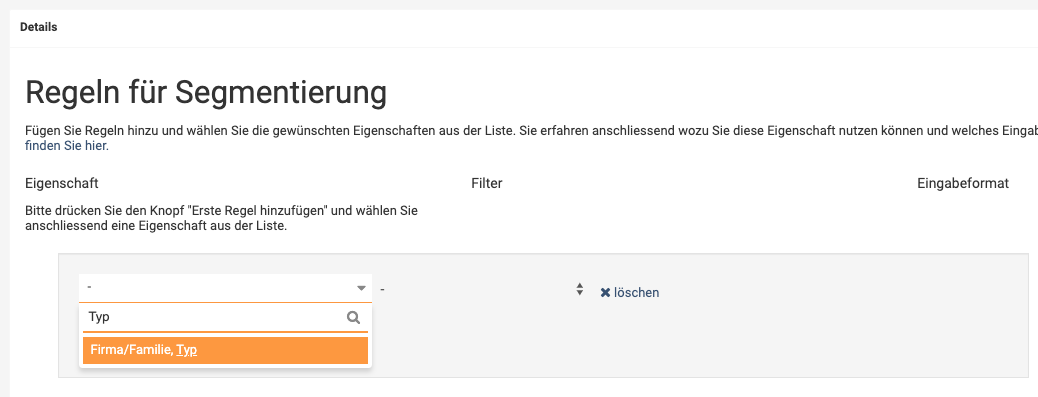Click the Filter column header
This screenshot has height=397, width=1038.
(x=487, y=183)
